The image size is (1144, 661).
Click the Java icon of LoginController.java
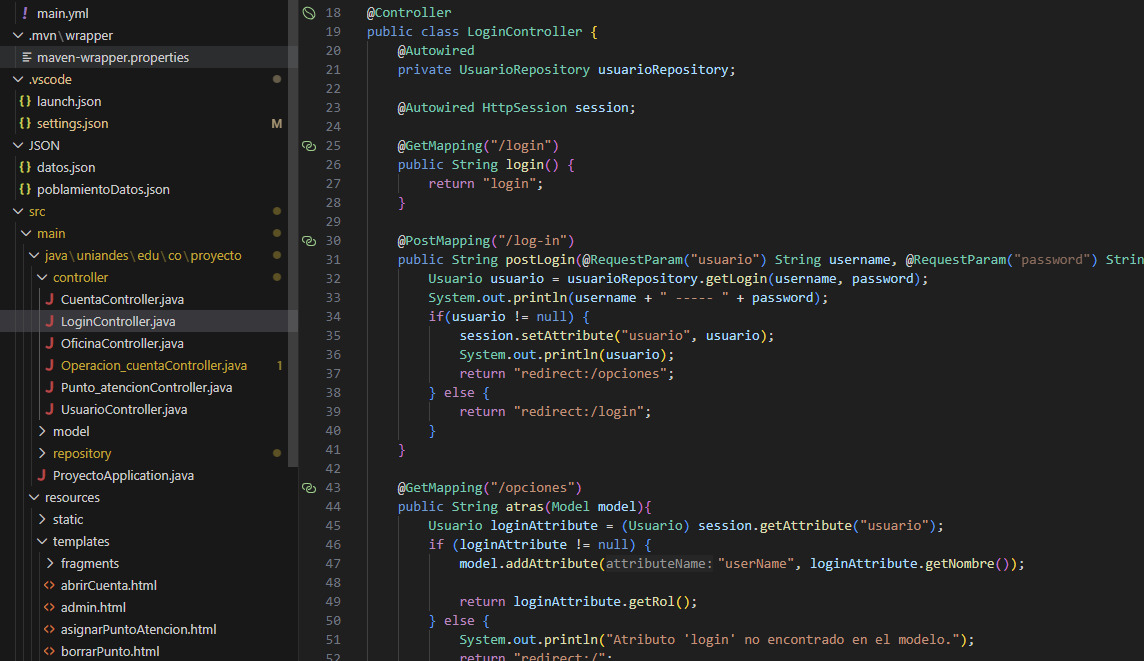pos(50,321)
